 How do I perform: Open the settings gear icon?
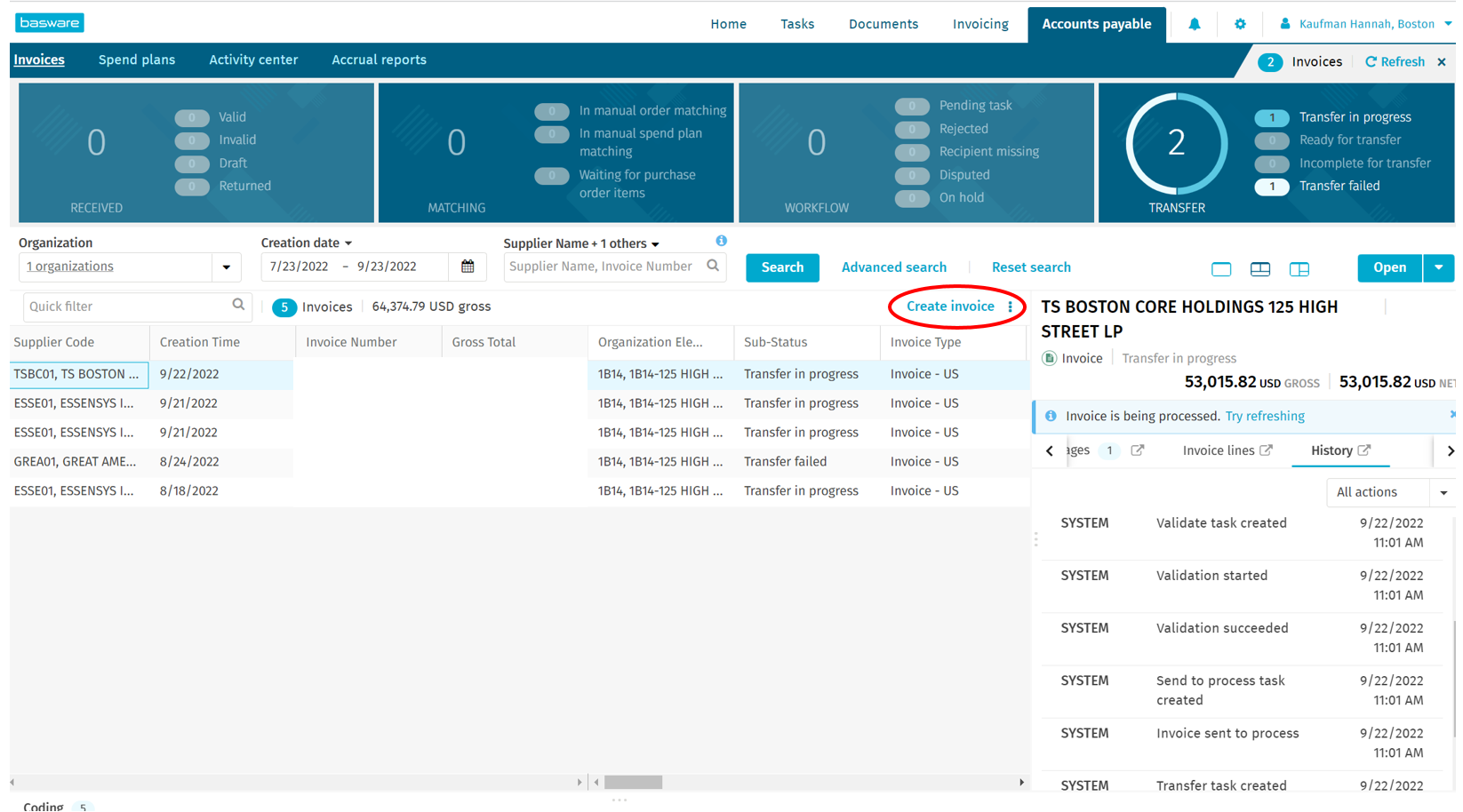click(x=1240, y=24)
